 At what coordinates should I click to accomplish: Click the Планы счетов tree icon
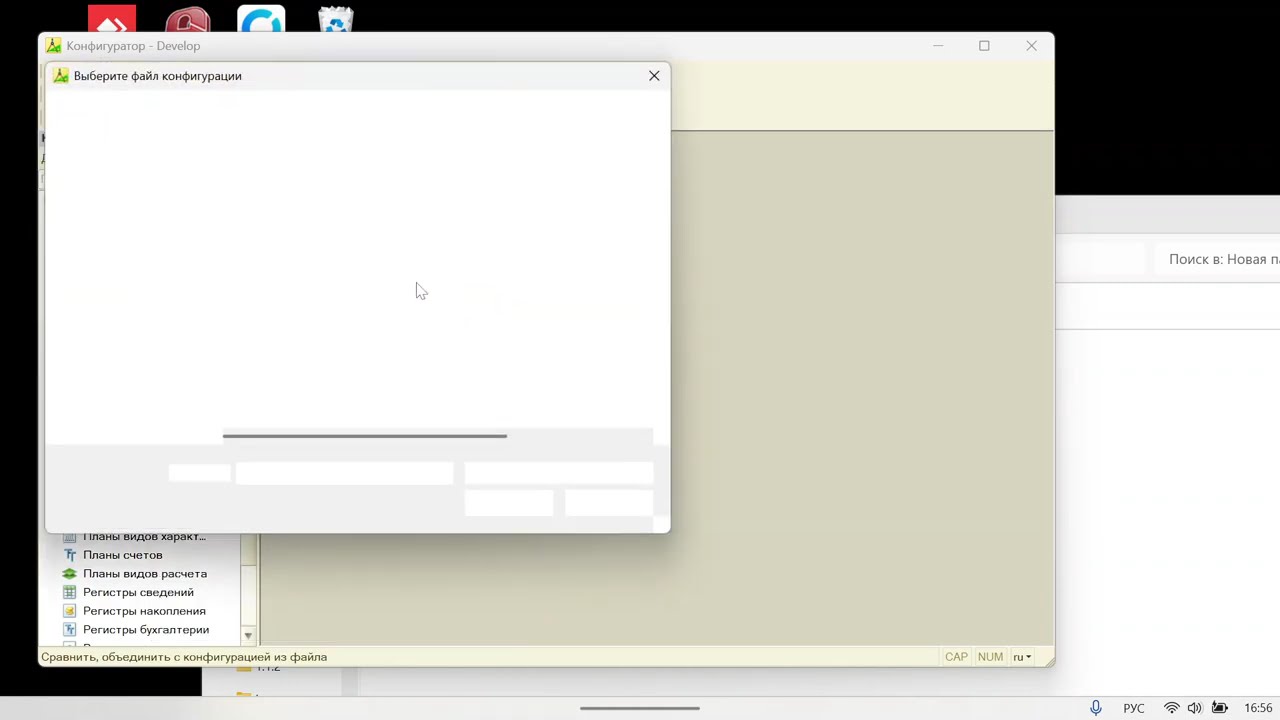click(69, 555)
